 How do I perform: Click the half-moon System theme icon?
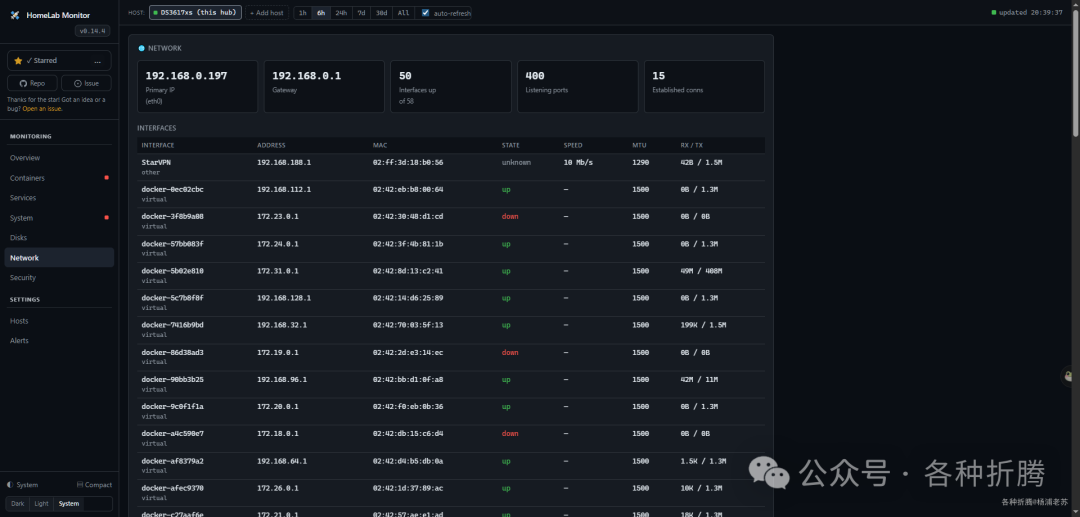click(10, 485)
